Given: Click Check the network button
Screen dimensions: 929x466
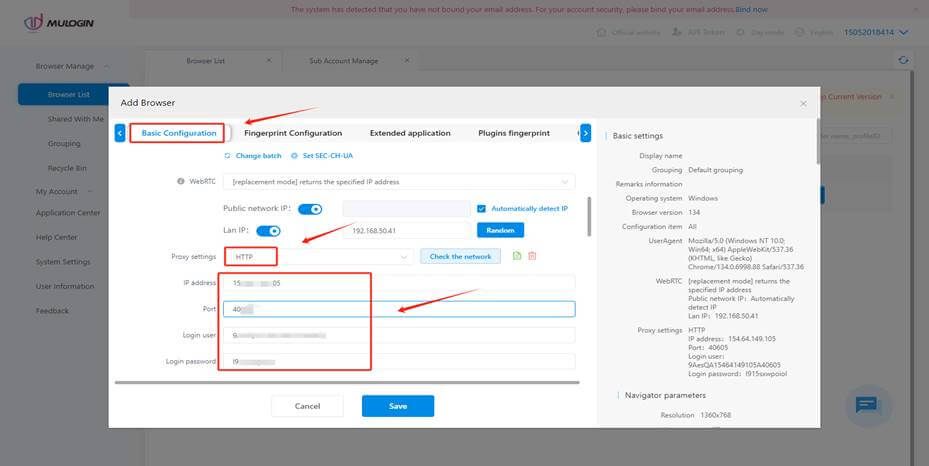Looking at the screenshot, I should (x=460, y=256).
